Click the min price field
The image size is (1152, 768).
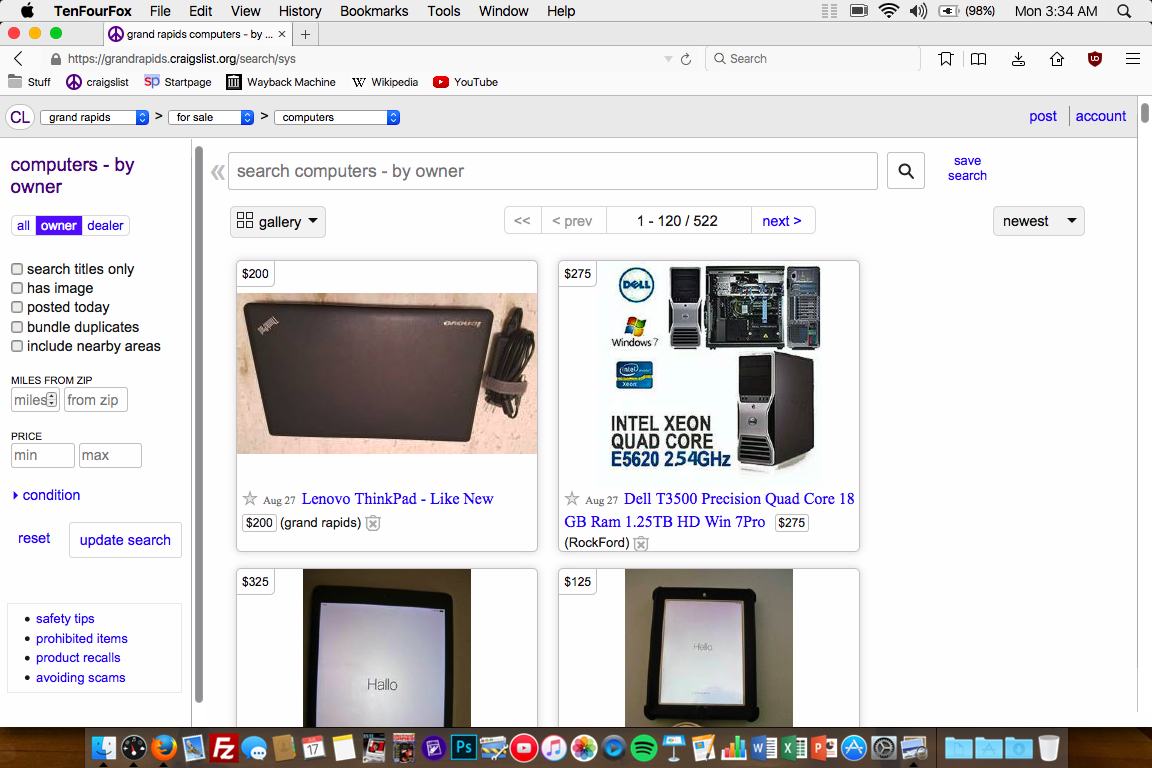coord(43,456)
